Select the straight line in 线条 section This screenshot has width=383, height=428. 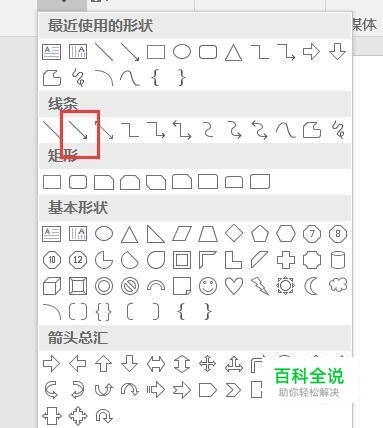coord(52,130)
